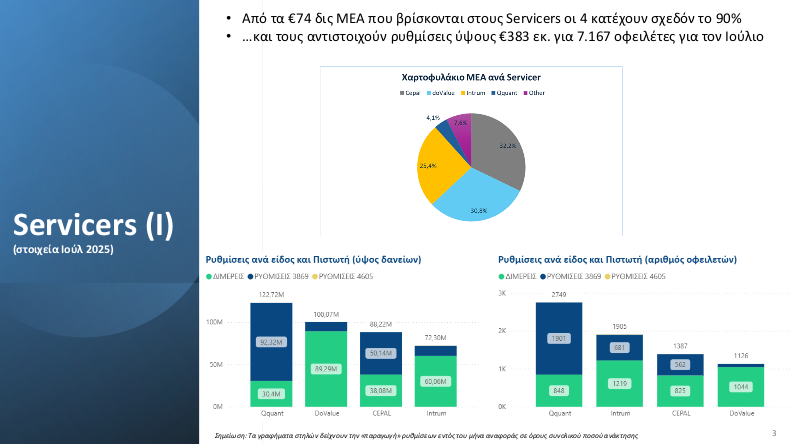Select the 1219 green Intrum bar segment
Viewport: 794px width, 444px height.
(620, 383)
